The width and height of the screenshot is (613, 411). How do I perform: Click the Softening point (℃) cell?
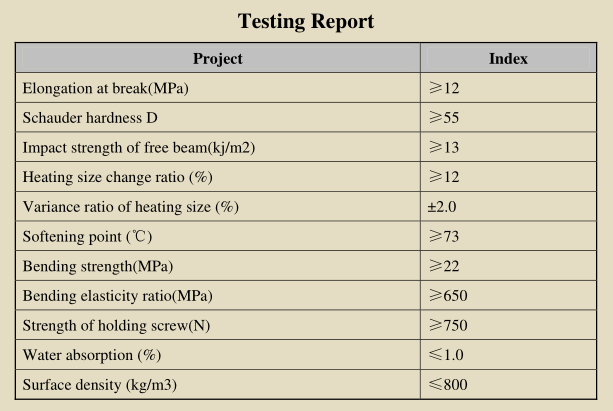[218, 236]
